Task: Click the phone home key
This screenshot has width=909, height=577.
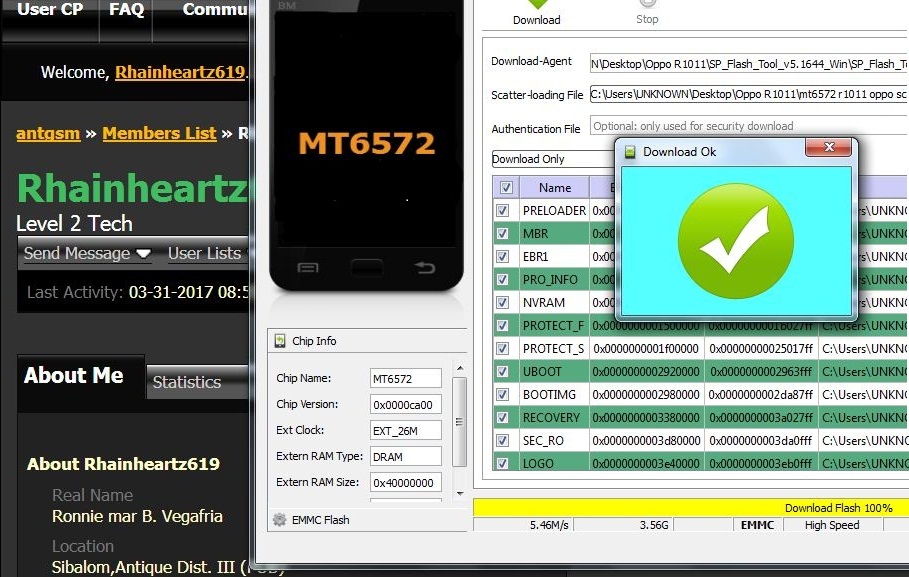Action: coord(366,267)
